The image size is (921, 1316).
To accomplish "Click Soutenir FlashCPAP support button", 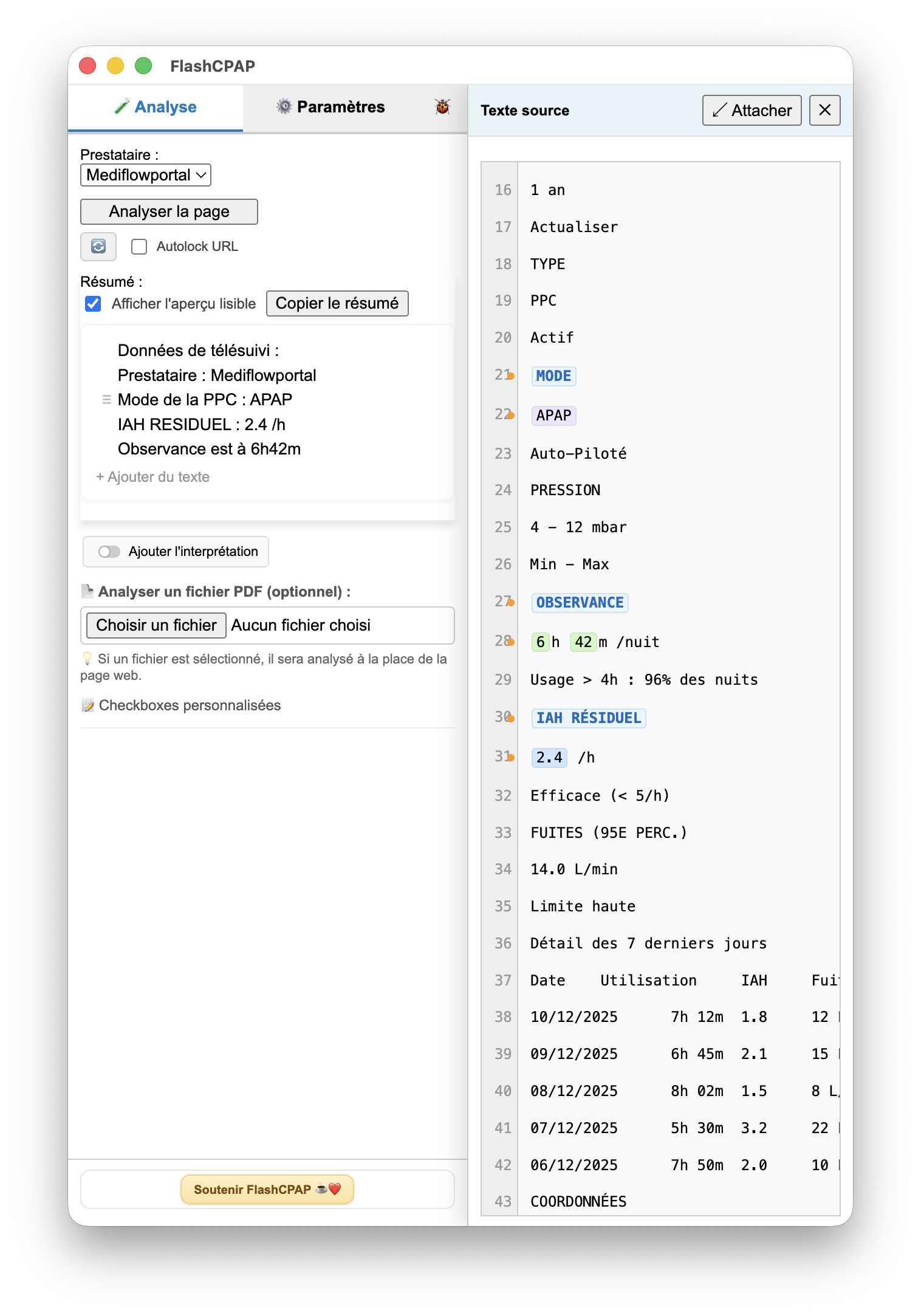I will [x=267, y=1190].
